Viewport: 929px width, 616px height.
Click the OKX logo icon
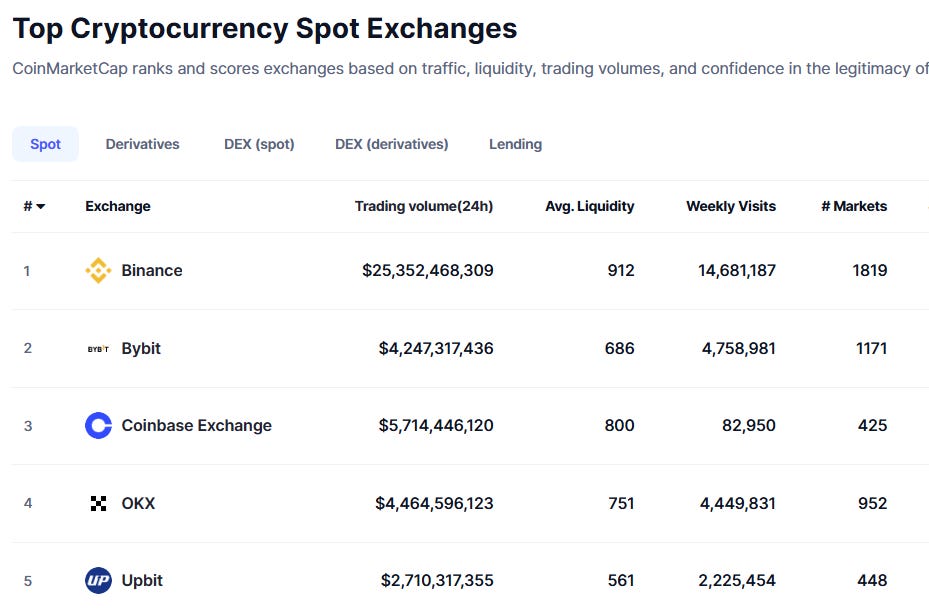98,503
